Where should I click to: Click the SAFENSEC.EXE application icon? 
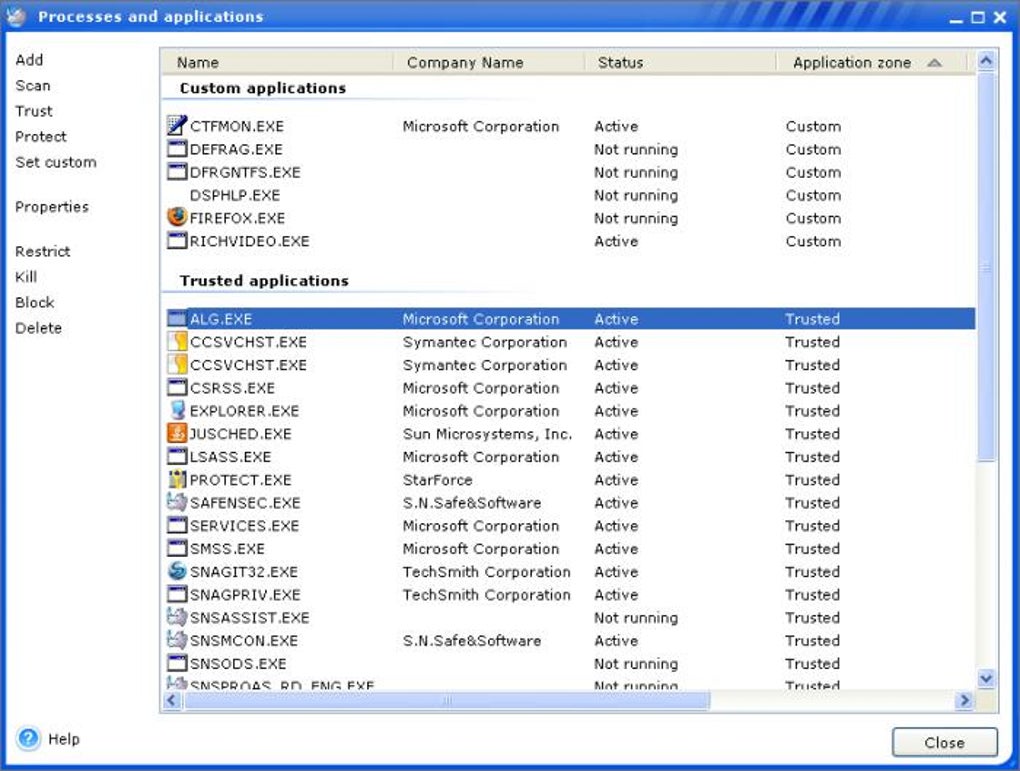[177, 503]
